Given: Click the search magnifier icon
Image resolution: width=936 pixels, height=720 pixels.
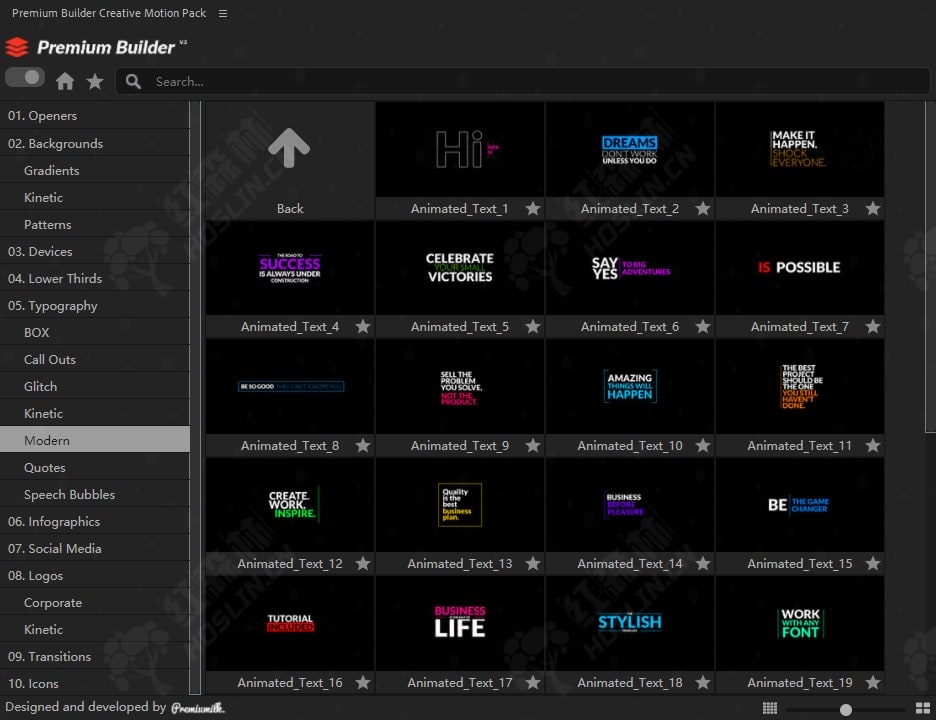Looking at the screenshot, I should tap(134, 82).
